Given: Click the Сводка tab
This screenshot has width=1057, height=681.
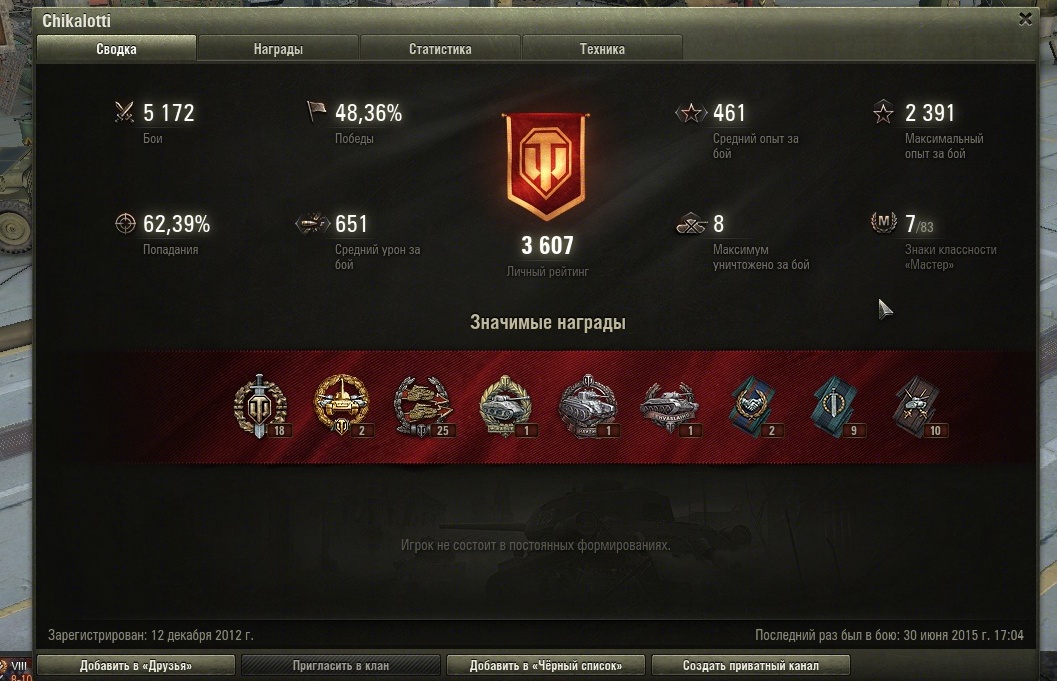Looking at the screenshot, I should (116, 49).
